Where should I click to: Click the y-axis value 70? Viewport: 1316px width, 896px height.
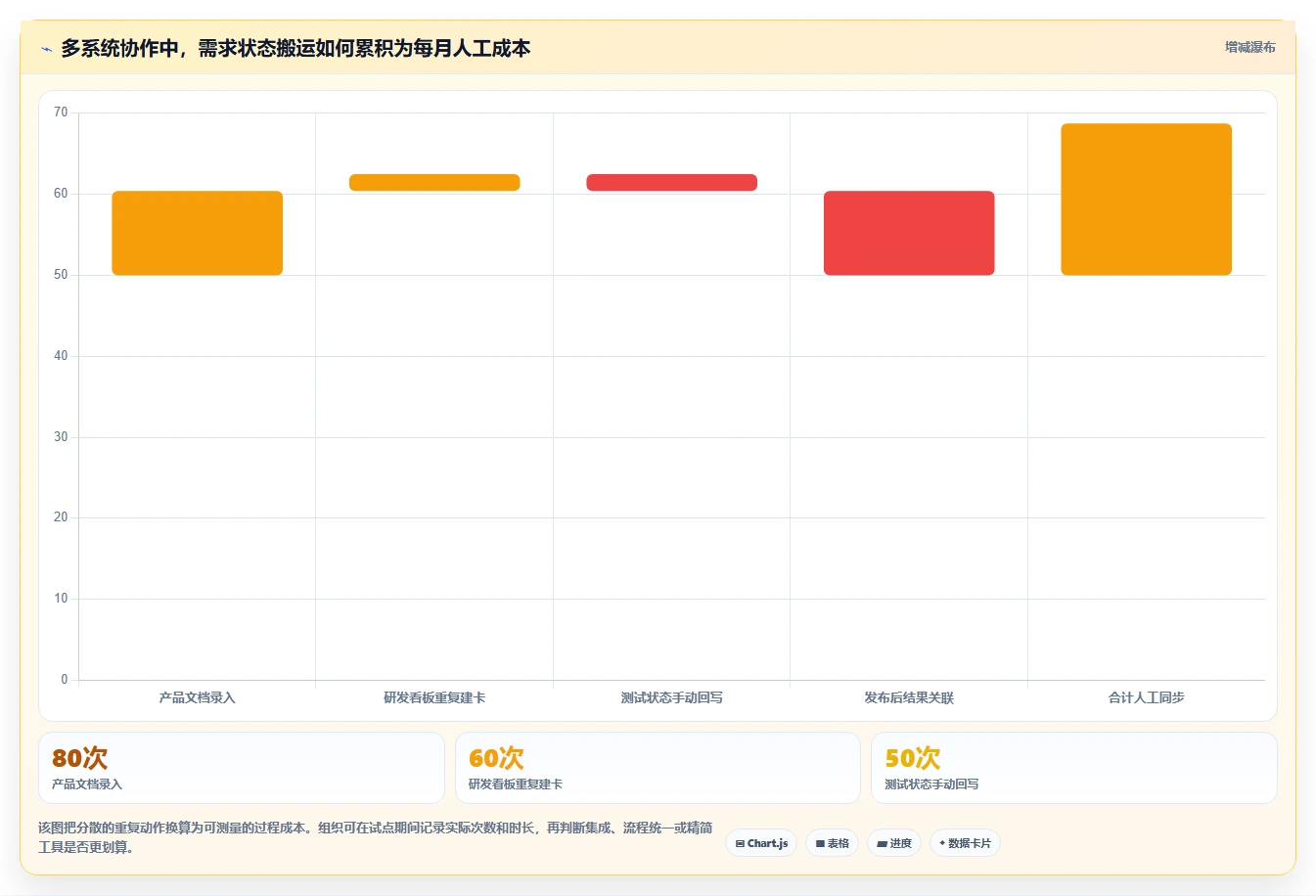point(61,112)
